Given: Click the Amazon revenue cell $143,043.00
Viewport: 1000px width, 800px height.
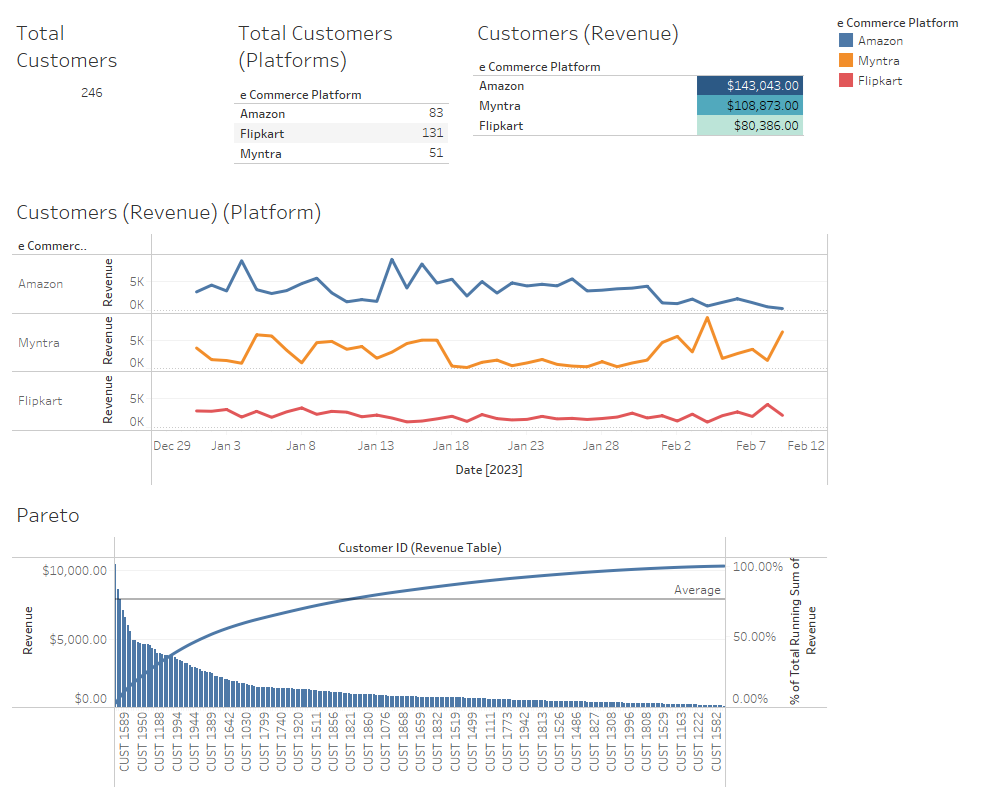Looking at the screenshot, I should (x=749, y=85).
